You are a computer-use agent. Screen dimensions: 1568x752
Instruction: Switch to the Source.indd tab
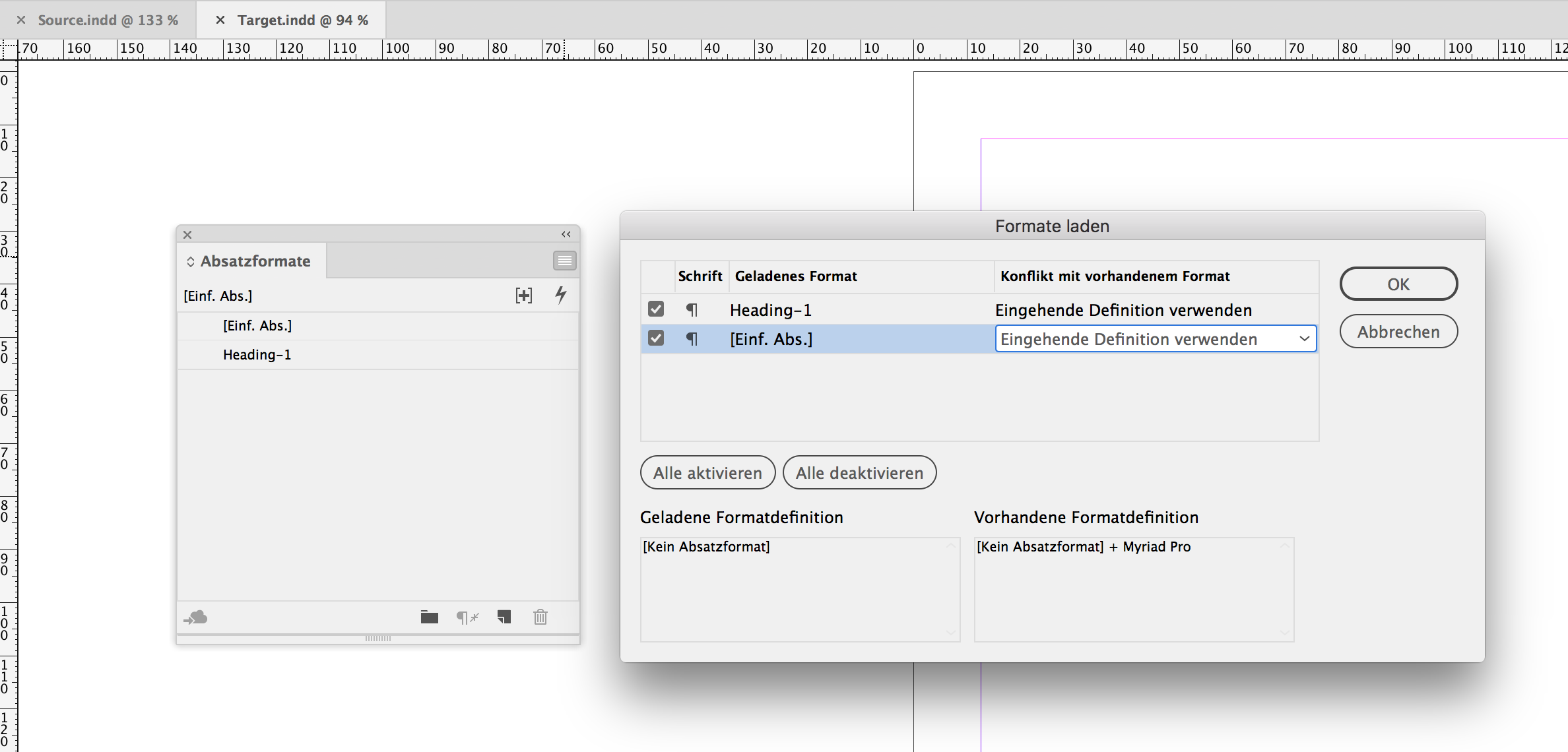(x=108, y=20)
